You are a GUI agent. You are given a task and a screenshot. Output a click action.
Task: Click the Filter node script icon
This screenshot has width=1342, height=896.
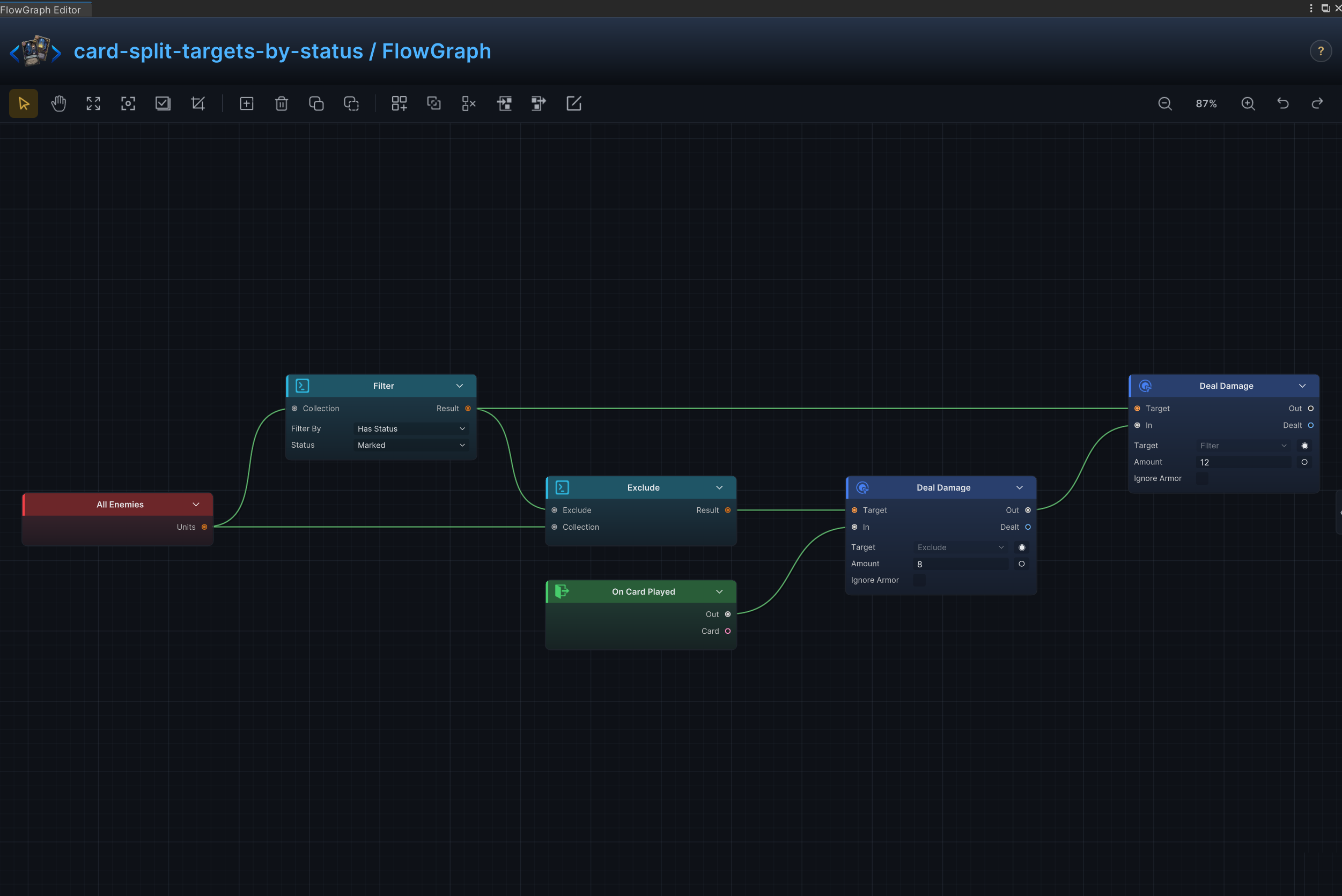pos(303,386)
